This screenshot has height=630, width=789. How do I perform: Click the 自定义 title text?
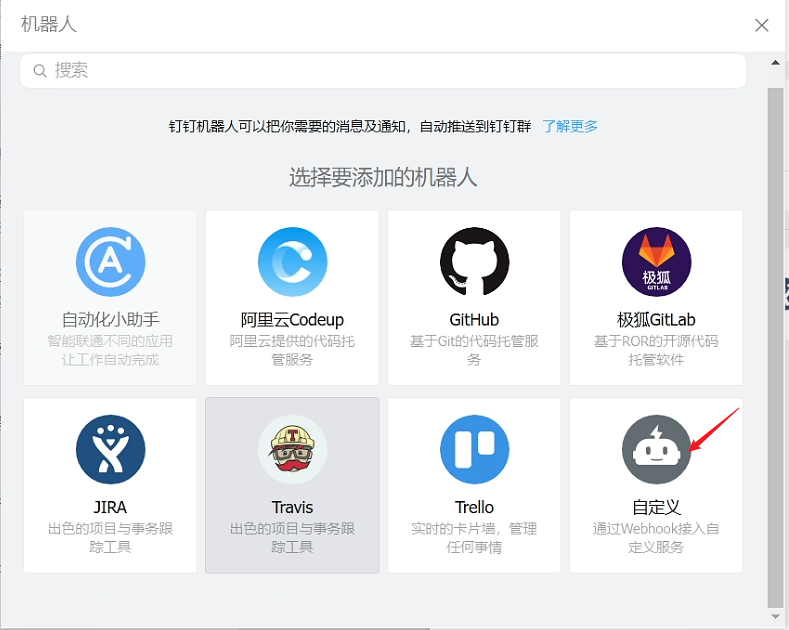pyautogui.click(x=656, y=507)
